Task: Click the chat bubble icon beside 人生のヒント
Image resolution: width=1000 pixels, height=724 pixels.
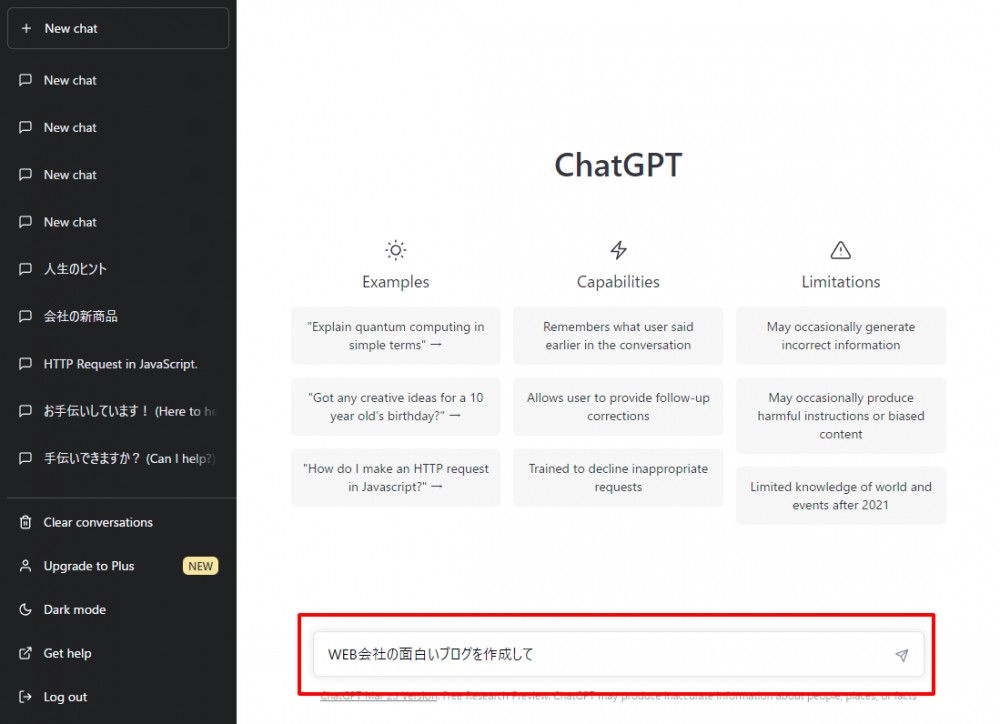Action: tap(26, 269)
